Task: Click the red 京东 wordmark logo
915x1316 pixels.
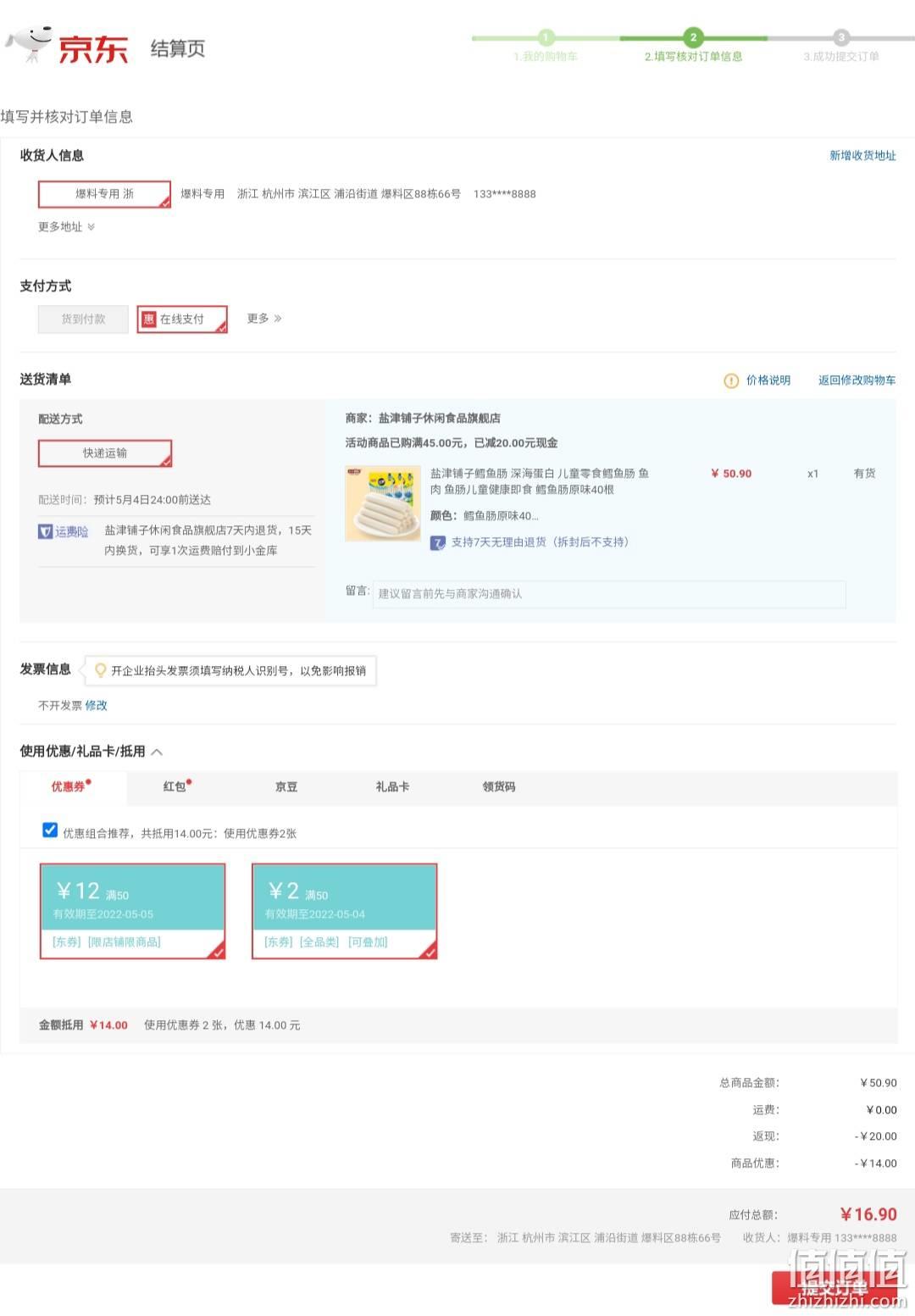Action: [93, 49]
